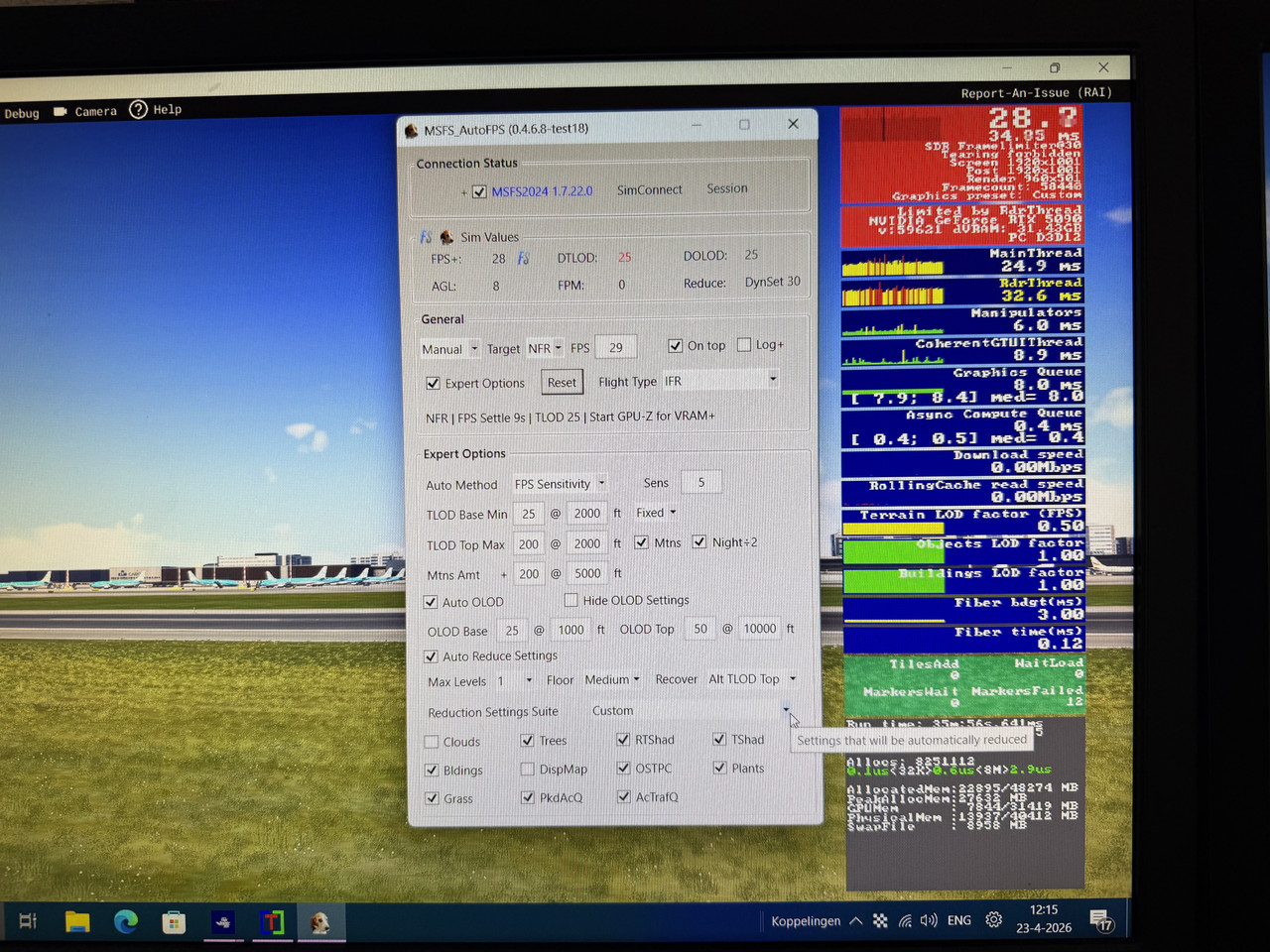
Task: Open the Flight Type IFR dropdown
Action: pyautogui.click(x=720, y=381)
